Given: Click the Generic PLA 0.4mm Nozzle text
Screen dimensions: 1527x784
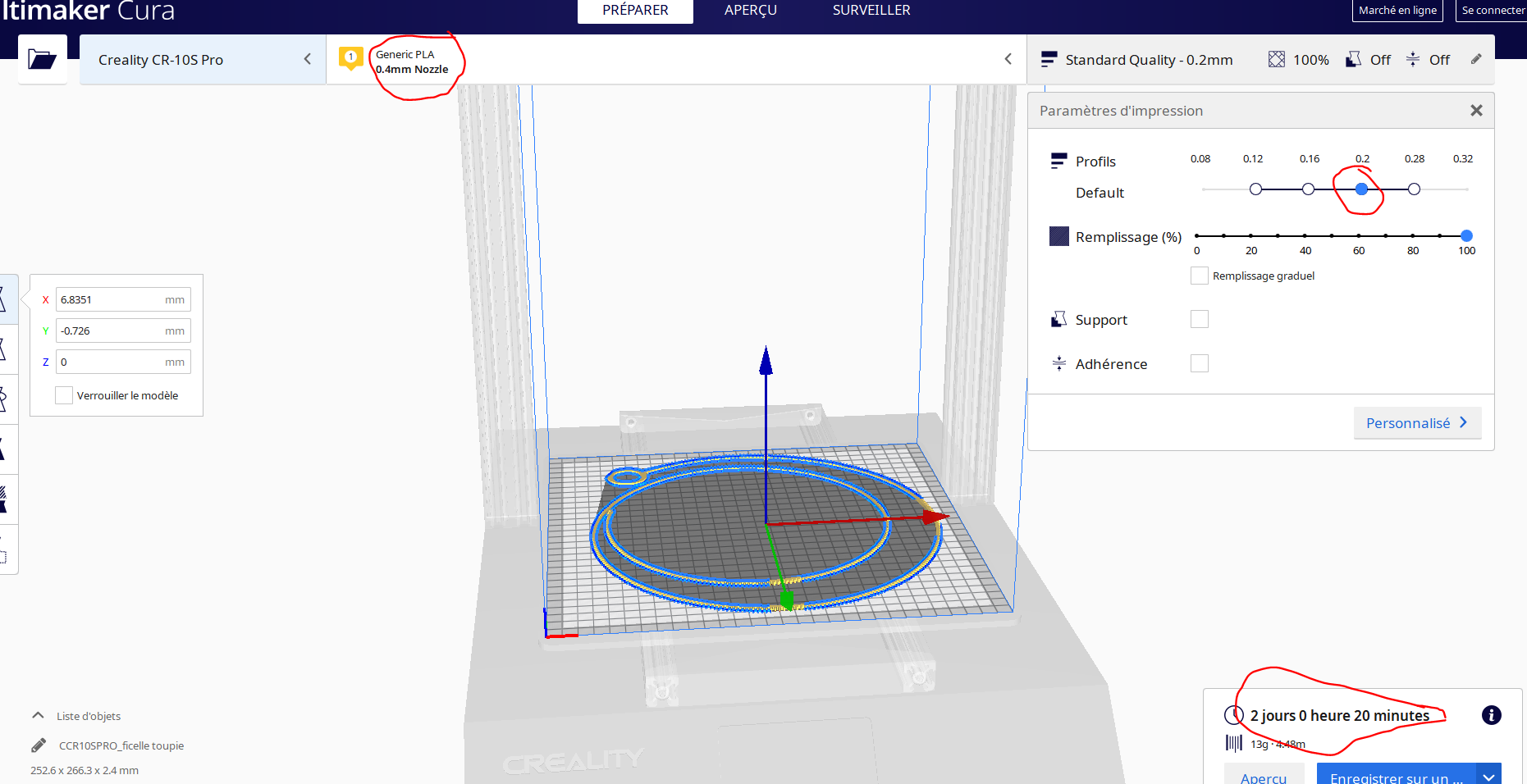Looking at the screenshot, I should pyautogui.click(x=412, y=62).
